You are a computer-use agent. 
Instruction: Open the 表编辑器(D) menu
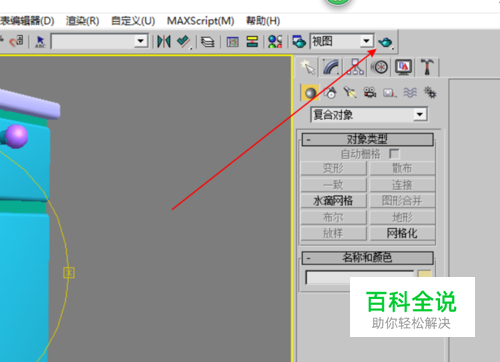coord(27,21)
